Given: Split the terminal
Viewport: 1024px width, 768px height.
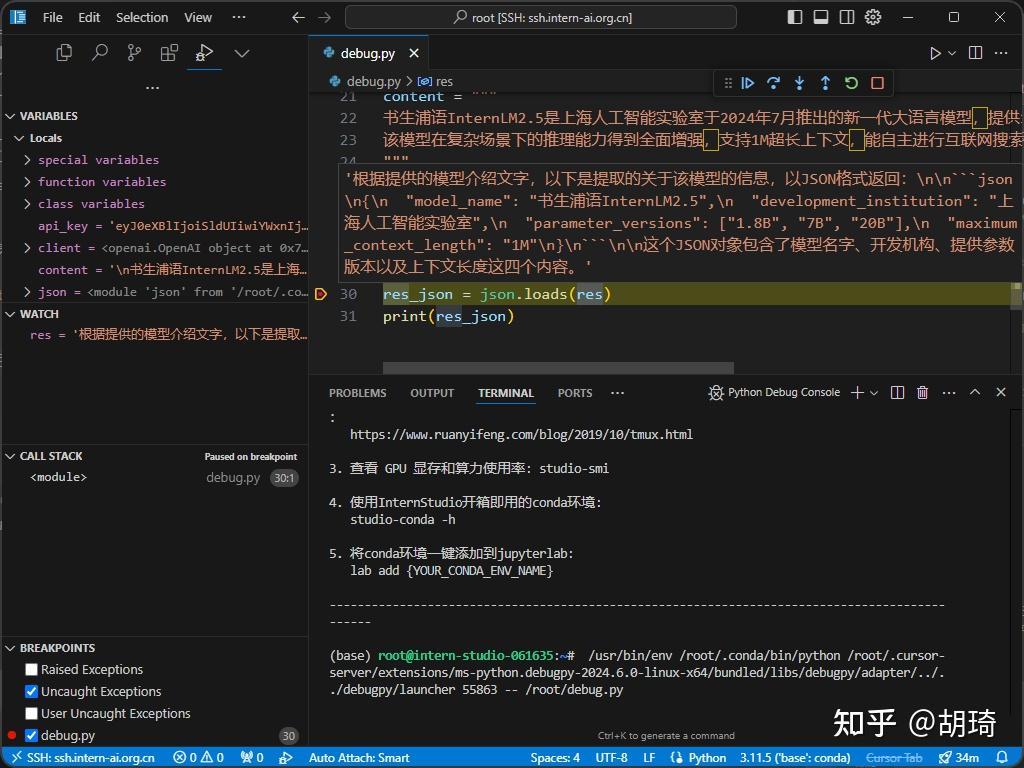Looking at the screenshot, I should tap(897, 392).
